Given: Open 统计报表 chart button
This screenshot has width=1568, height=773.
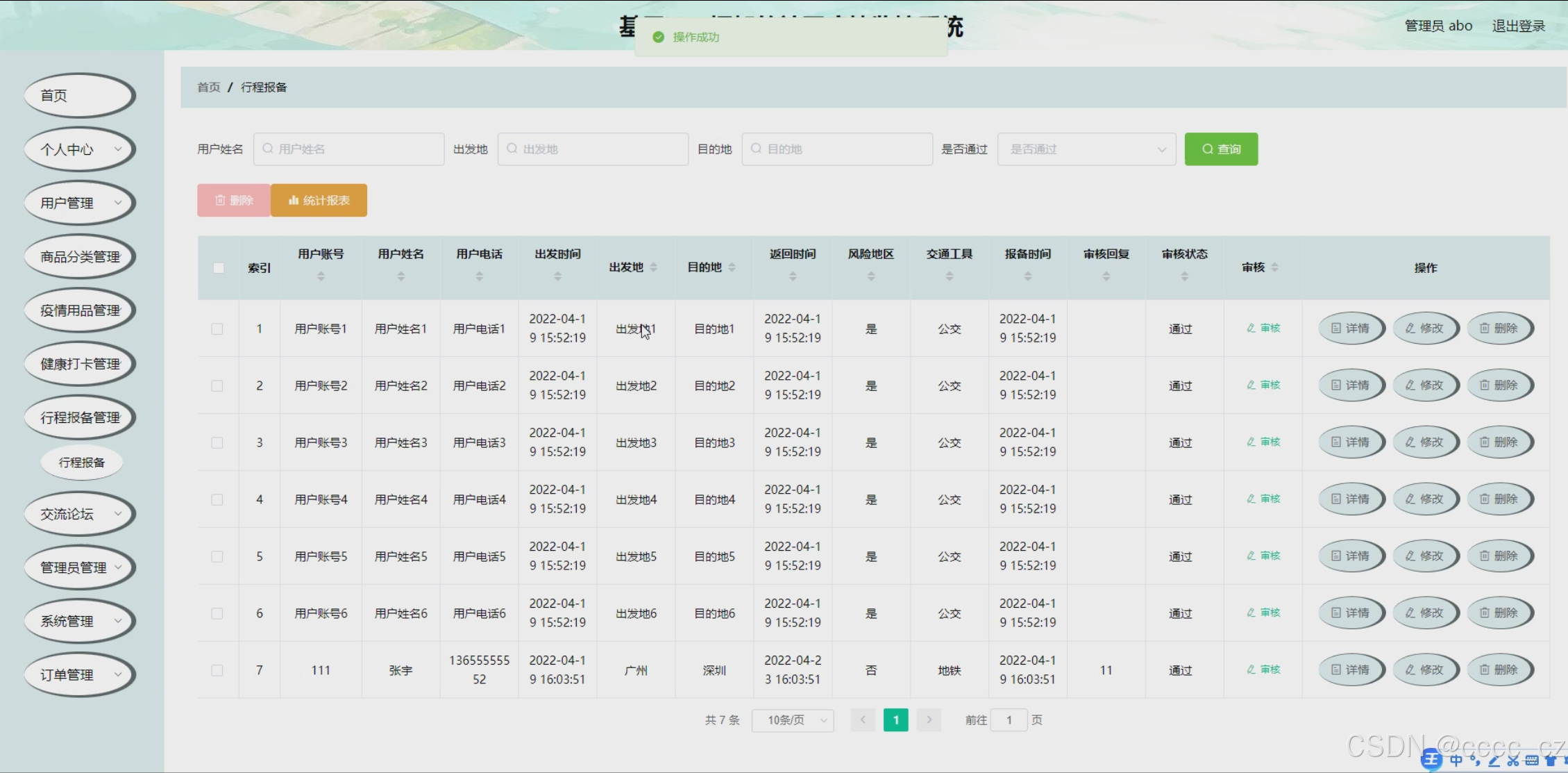Looking at the screenshot, I should (x=319, y=201).
